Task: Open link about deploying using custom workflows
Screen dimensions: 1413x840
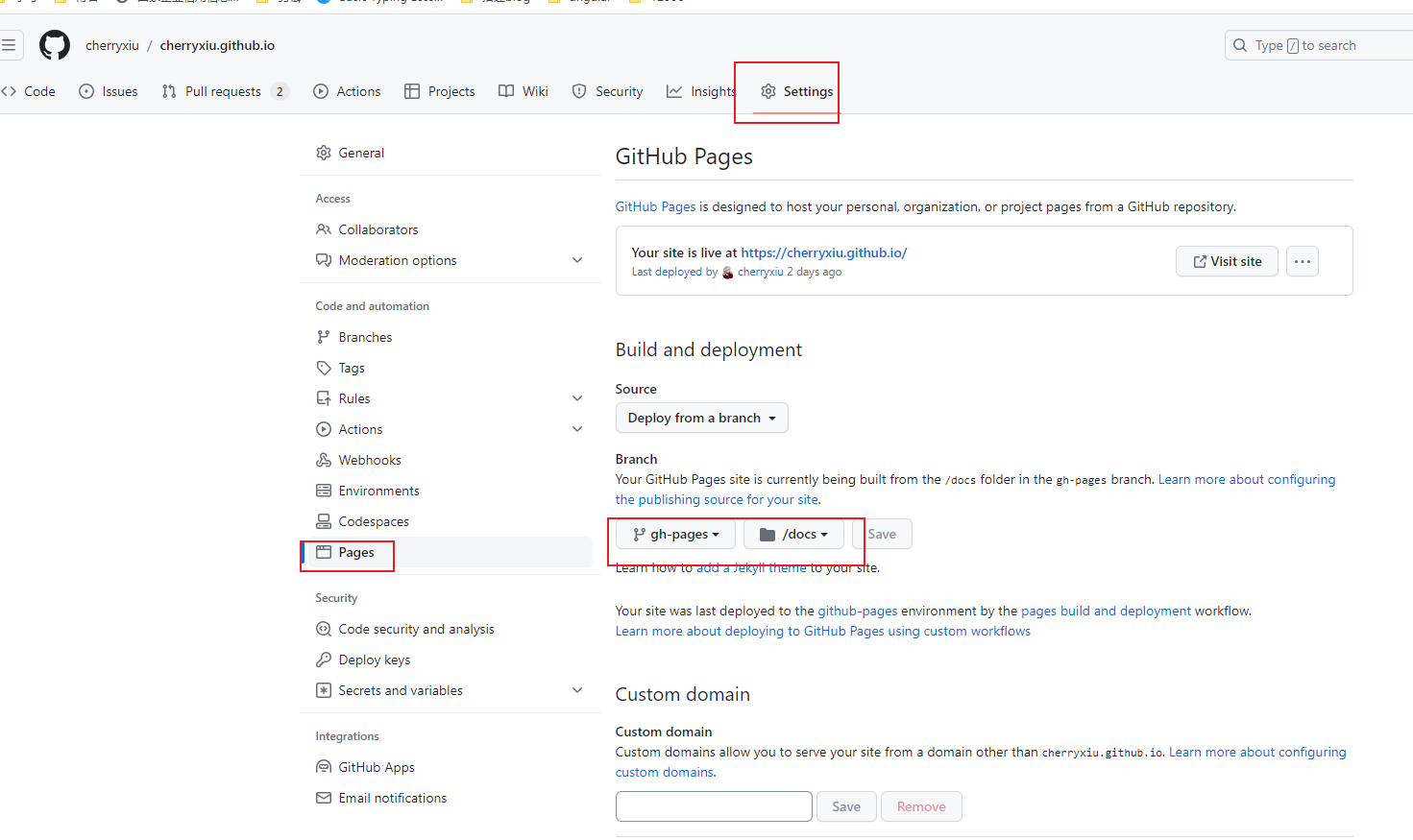Action: point(823,631)
